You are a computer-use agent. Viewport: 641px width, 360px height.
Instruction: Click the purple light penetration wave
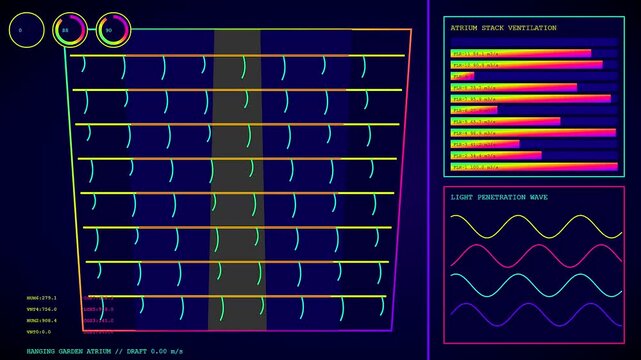tap(536, 315)
